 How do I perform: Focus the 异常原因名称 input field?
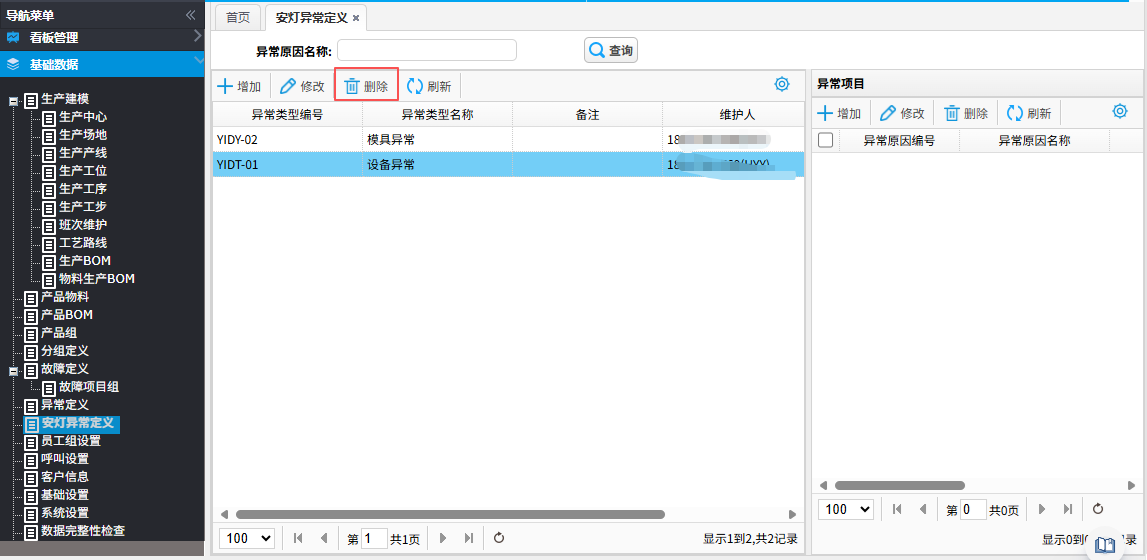pyautogui.click(x=427, y=50)
